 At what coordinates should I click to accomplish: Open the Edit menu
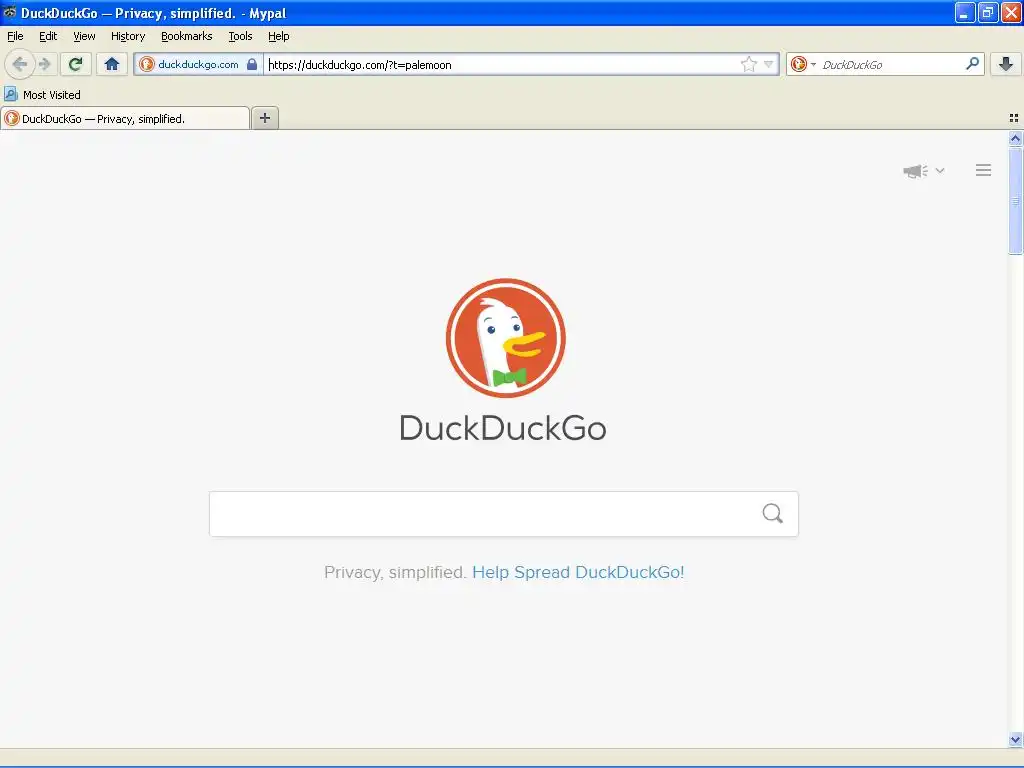[x=48, y=36]
